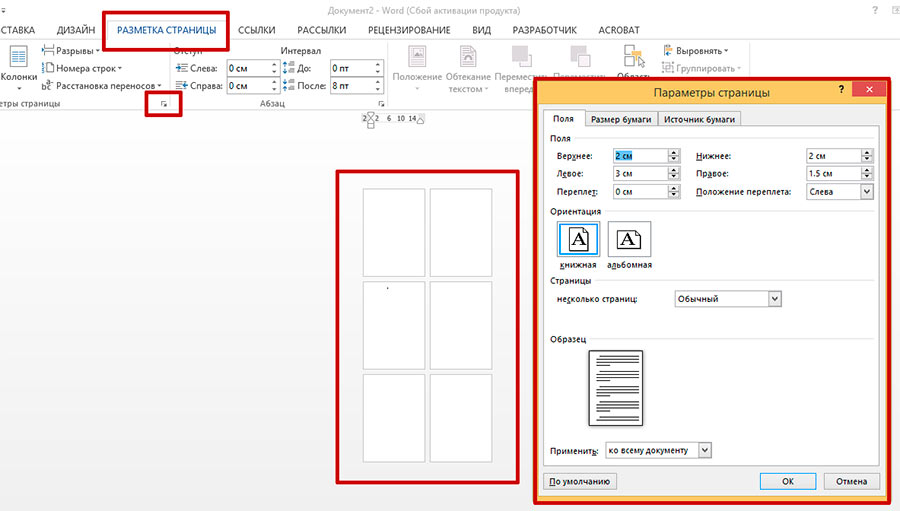Click the Положение (Position) ribbon icon
This screenshot has height=511, width=900.
click(x=417, y=60)
